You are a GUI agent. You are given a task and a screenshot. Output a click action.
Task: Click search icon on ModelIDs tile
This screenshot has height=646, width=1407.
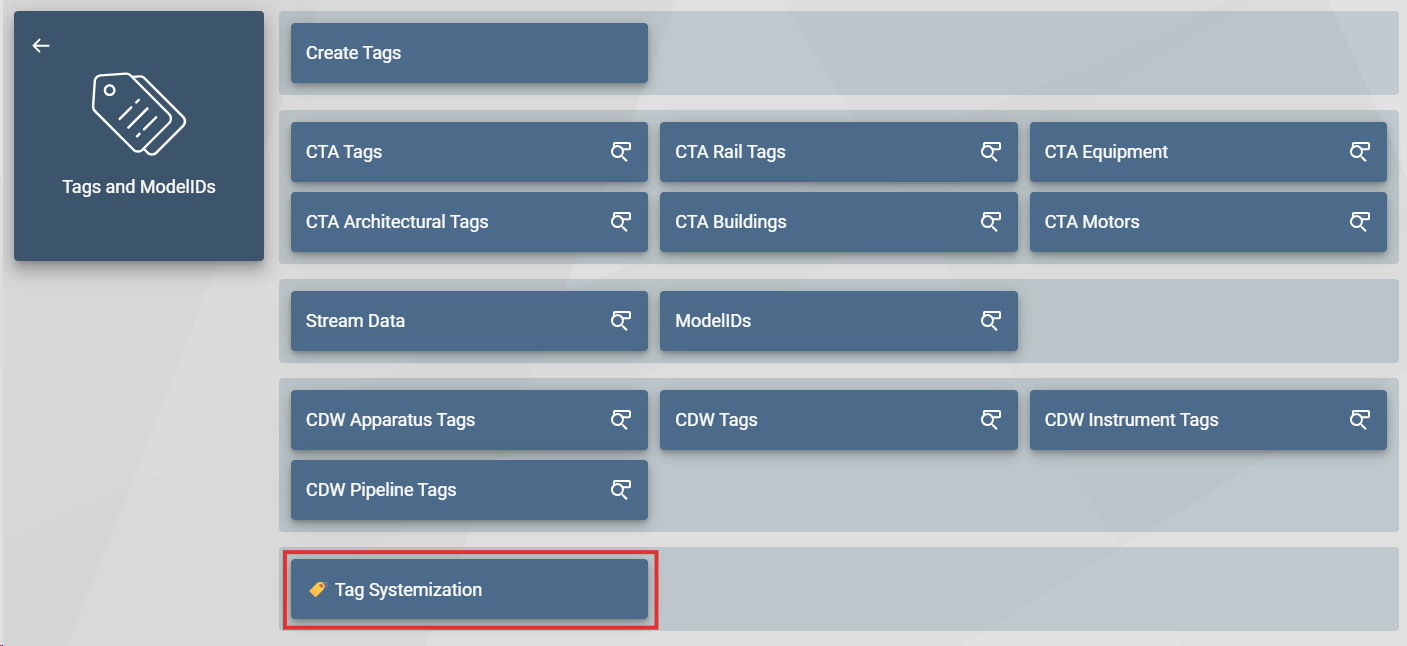point(990,321)
